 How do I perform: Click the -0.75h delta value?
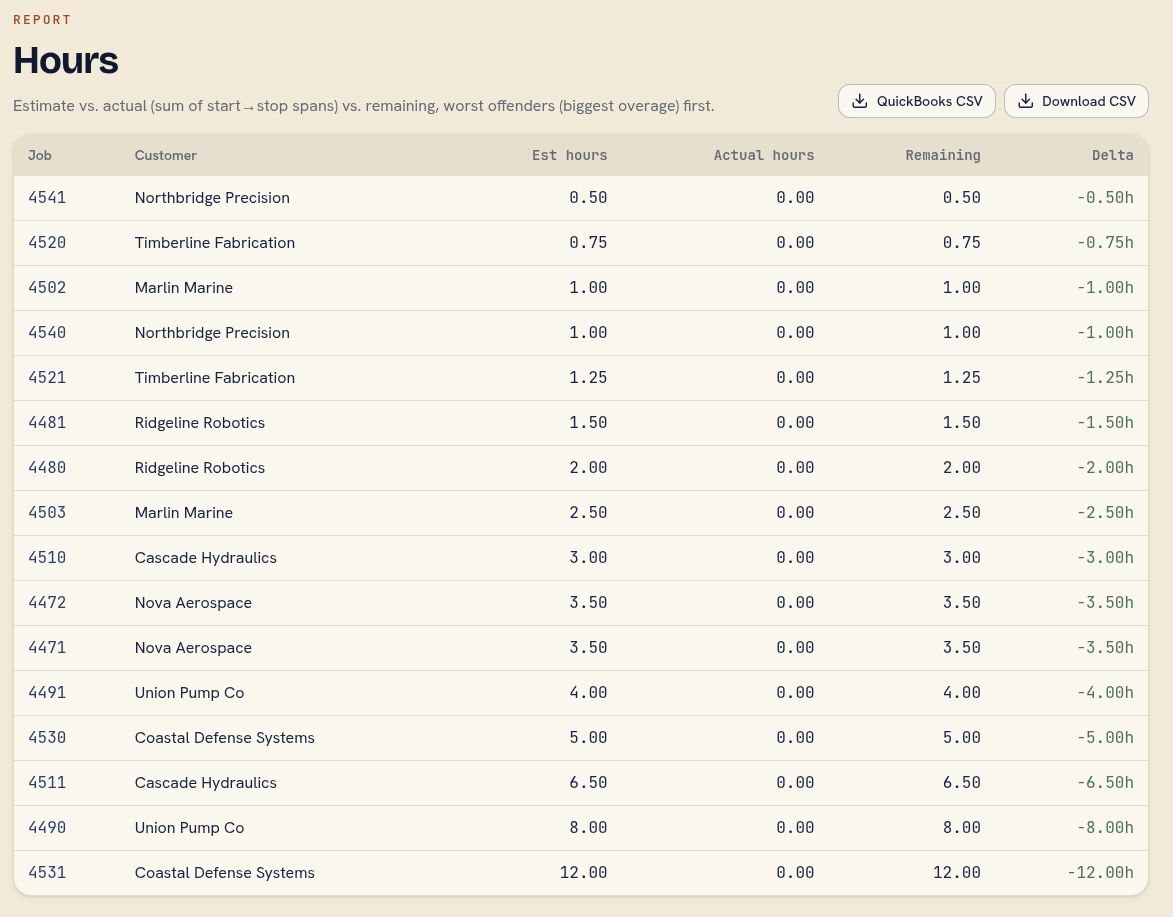(x=1105, y=242)
